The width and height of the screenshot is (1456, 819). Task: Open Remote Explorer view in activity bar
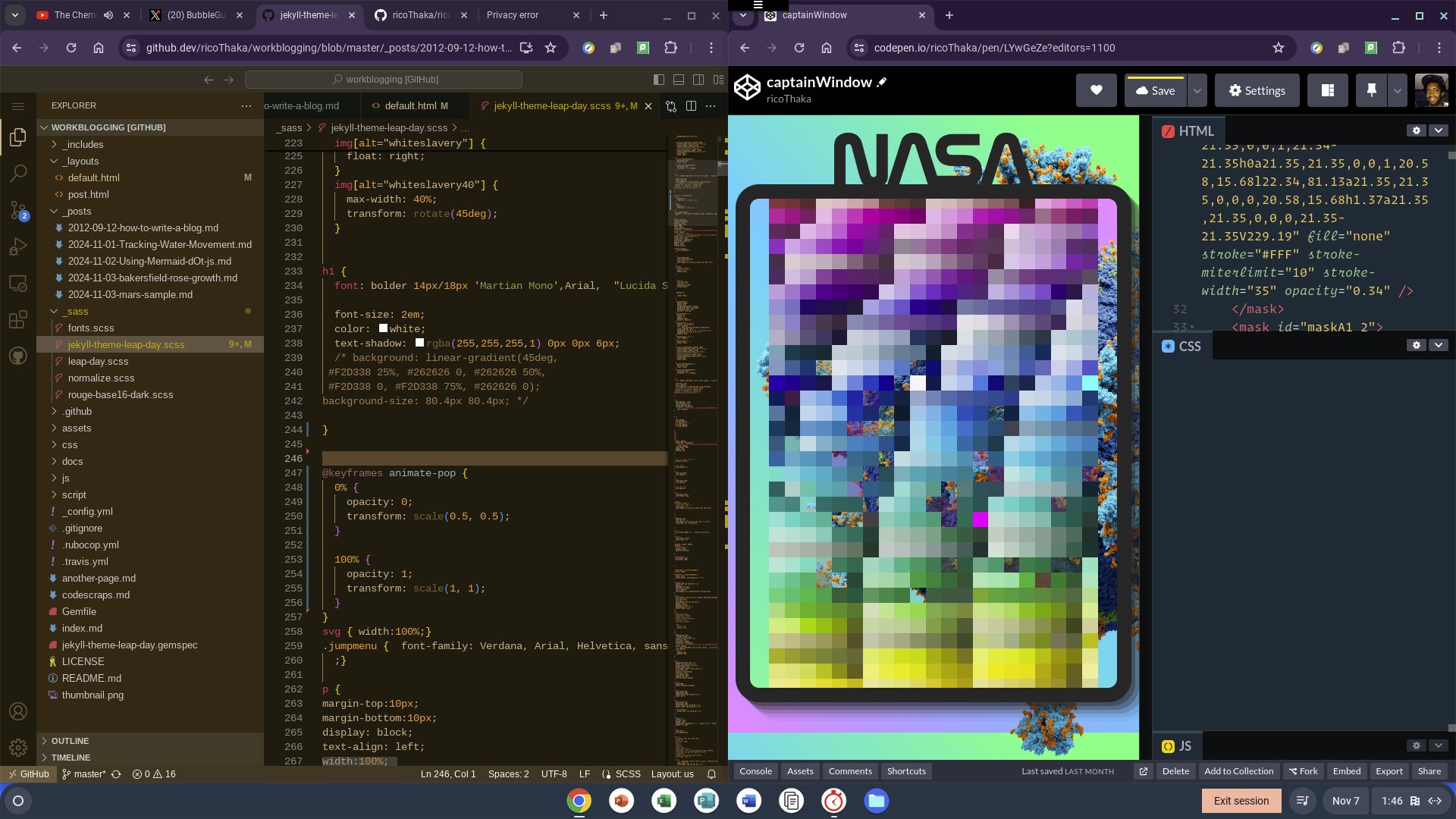[x=18, y=284]
